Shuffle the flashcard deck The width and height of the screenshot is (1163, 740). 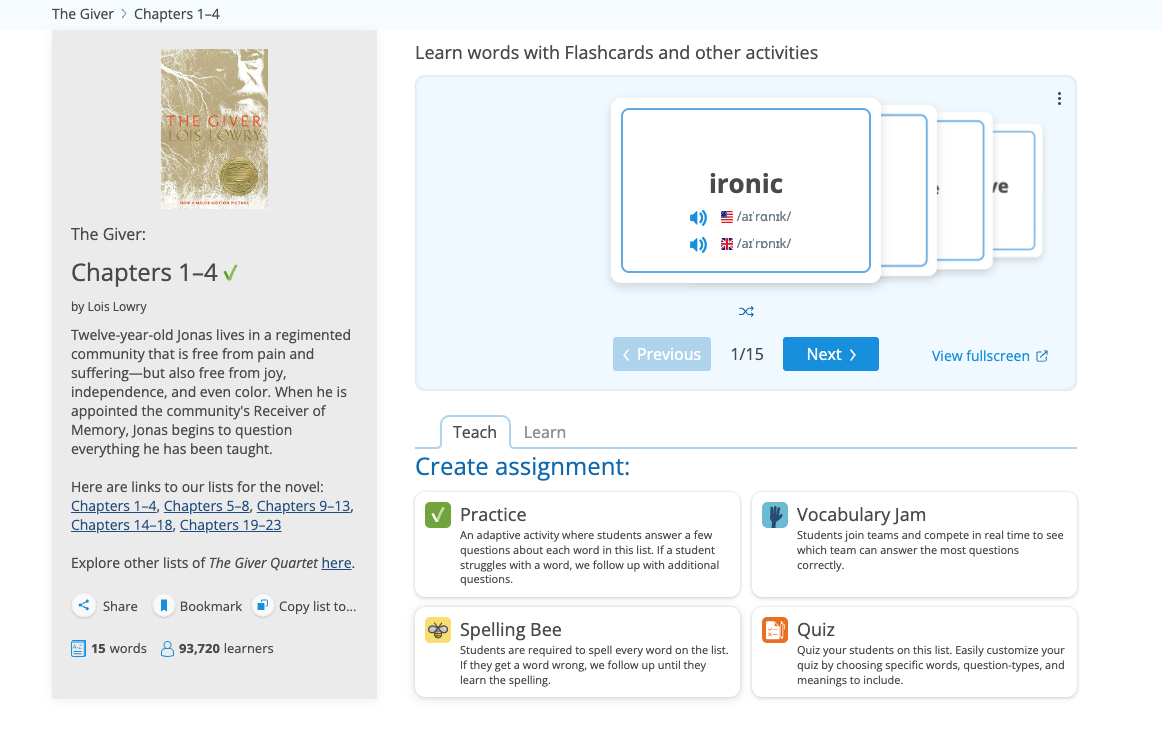(746, 311)
